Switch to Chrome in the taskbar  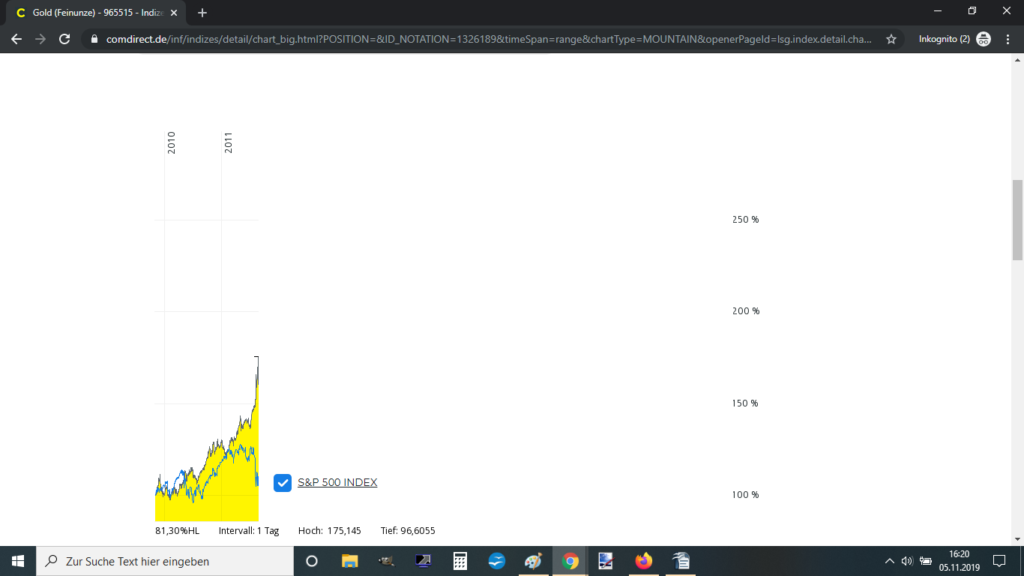coord(570,561)
